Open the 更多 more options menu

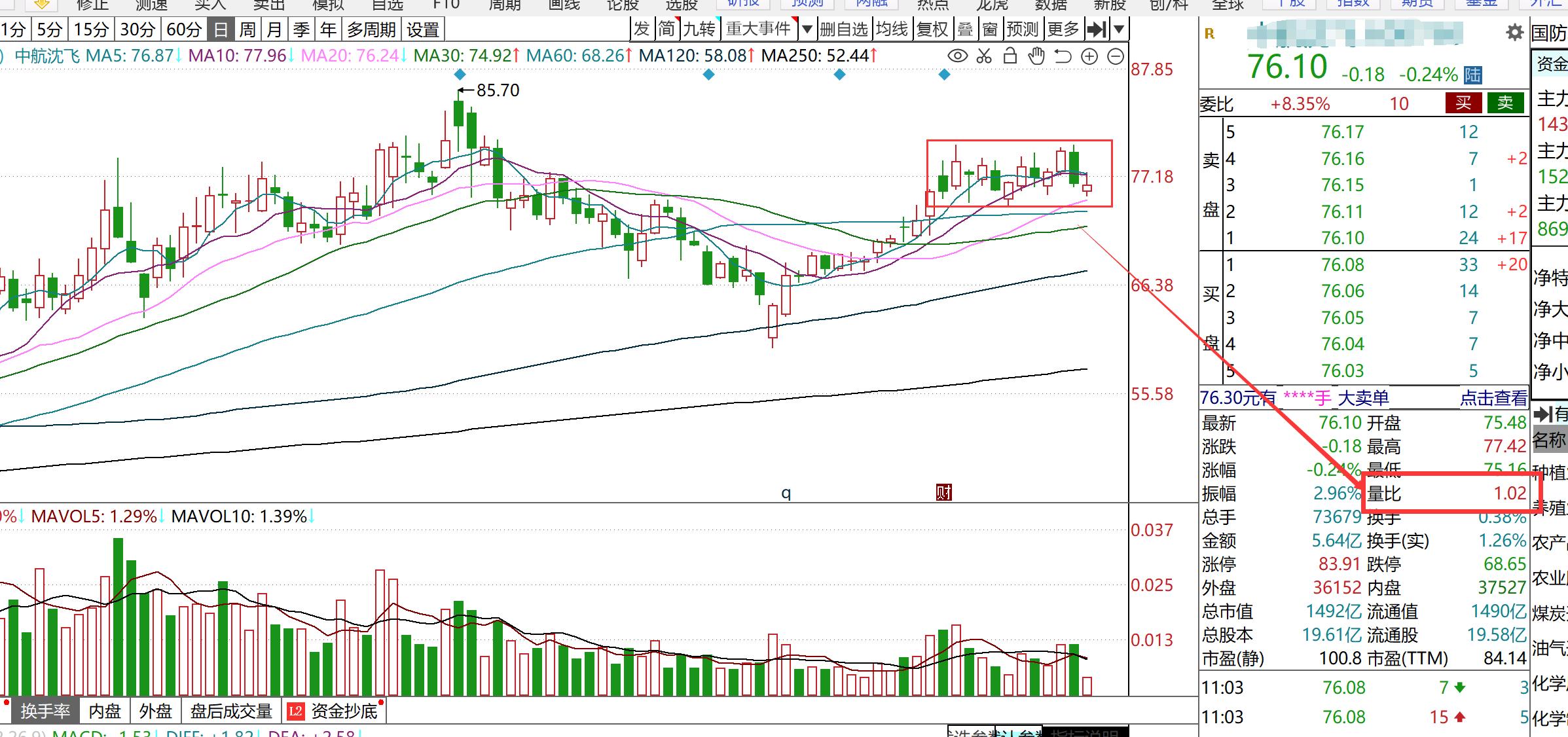(1063, 29)
